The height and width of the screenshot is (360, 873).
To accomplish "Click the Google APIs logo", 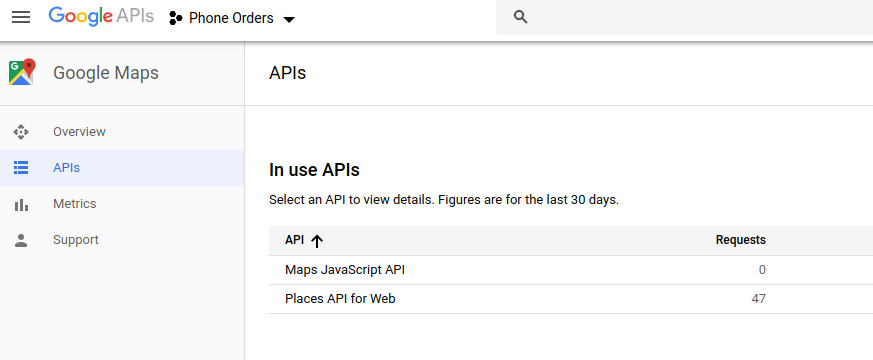I will pyautogui.click(x=101, y=17).
